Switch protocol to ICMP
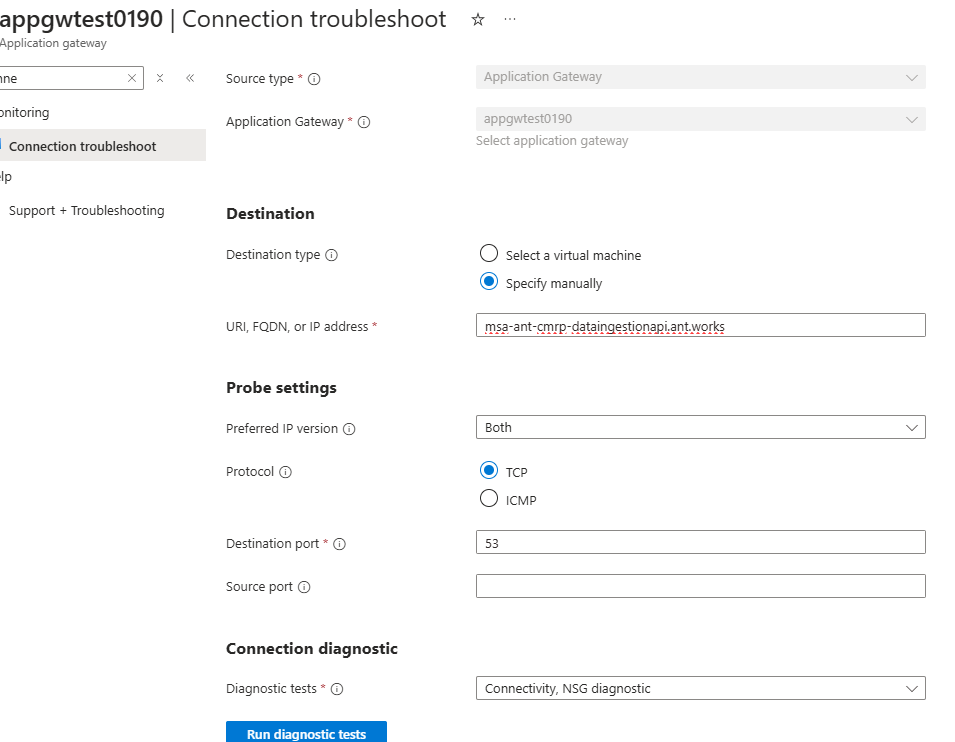The image size is (955, 742). (489, 499)
